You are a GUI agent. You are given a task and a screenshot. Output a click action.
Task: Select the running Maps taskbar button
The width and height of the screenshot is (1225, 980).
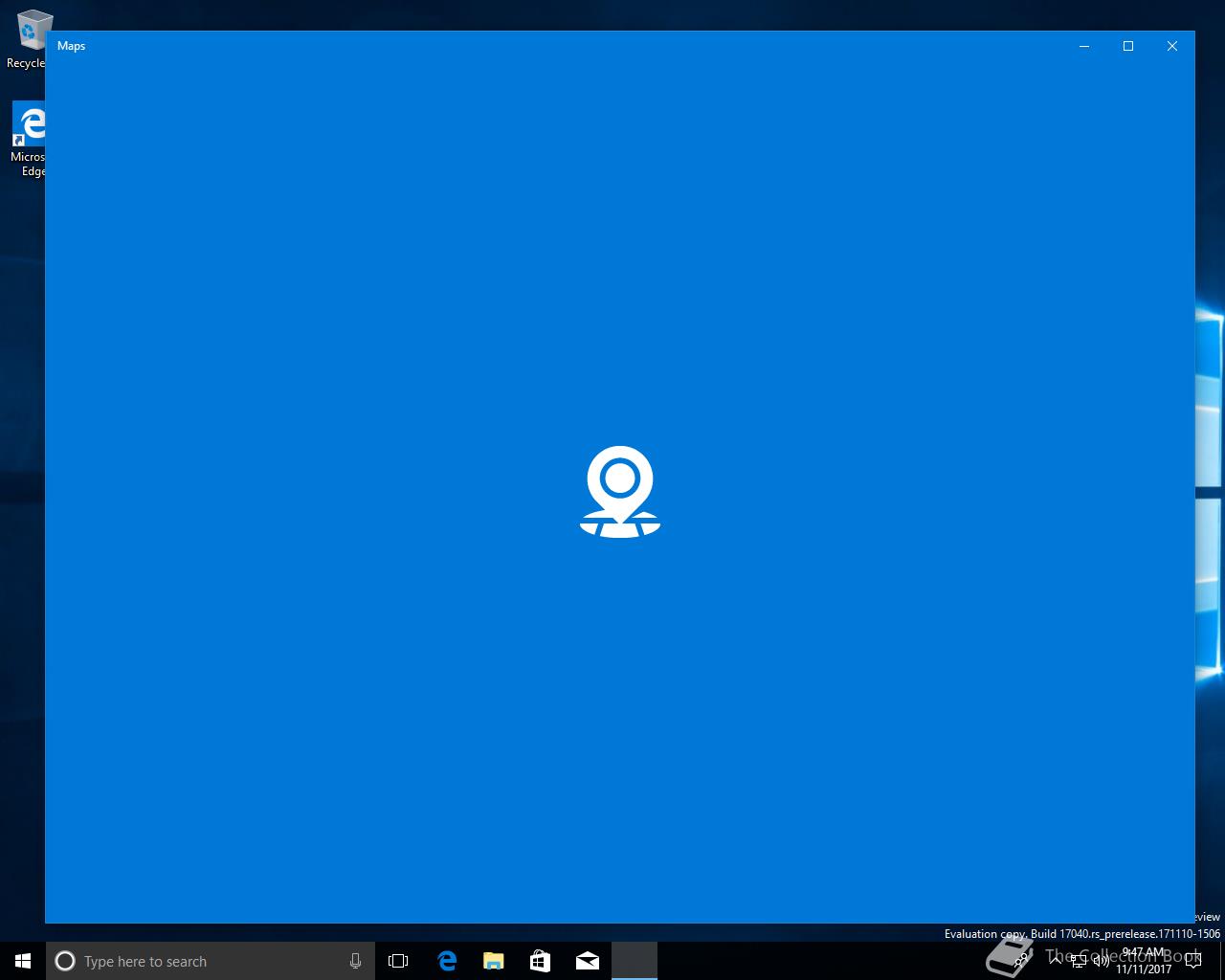click(634, 961)
